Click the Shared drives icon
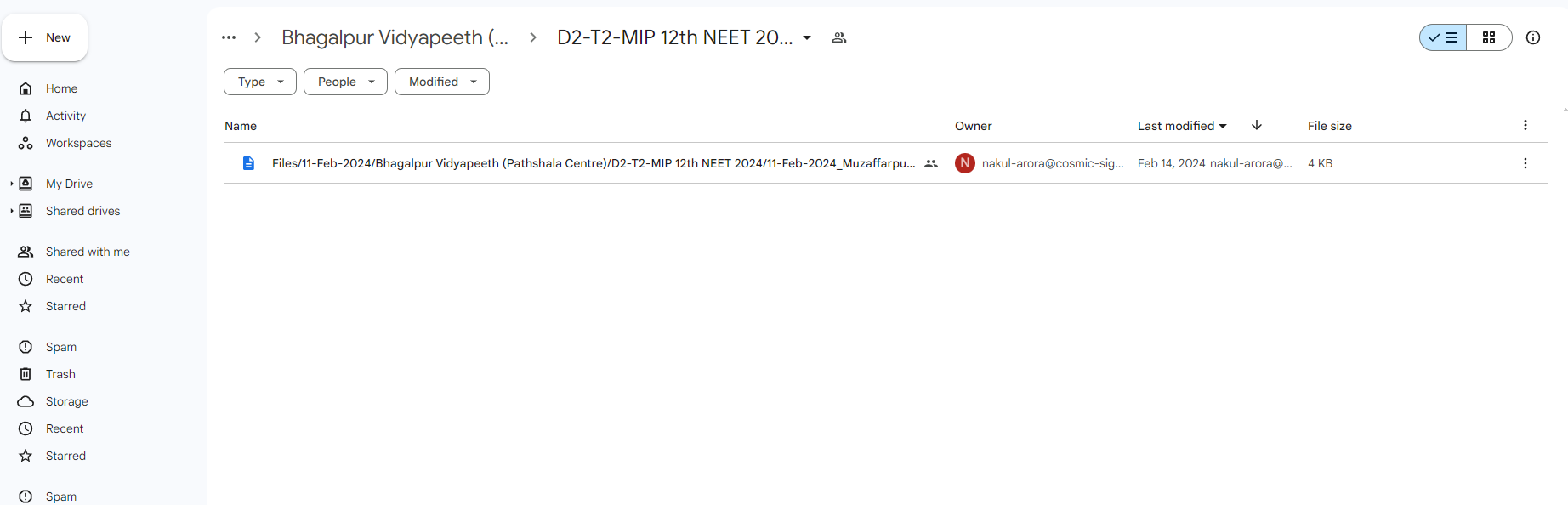Viewport: 1568px width, 505px height. click(26, 211)
